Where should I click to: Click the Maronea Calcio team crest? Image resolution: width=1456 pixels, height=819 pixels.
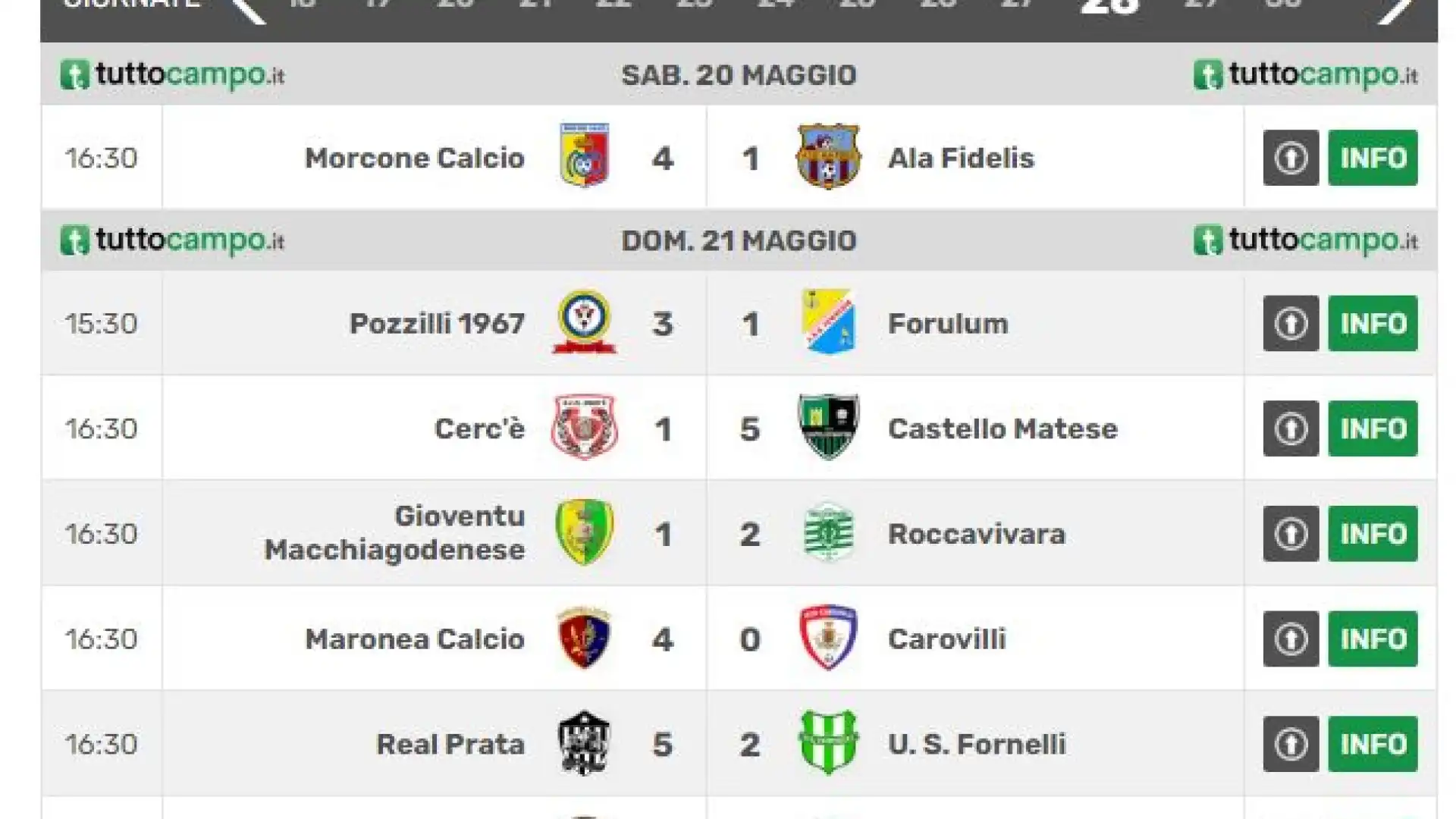584,637
